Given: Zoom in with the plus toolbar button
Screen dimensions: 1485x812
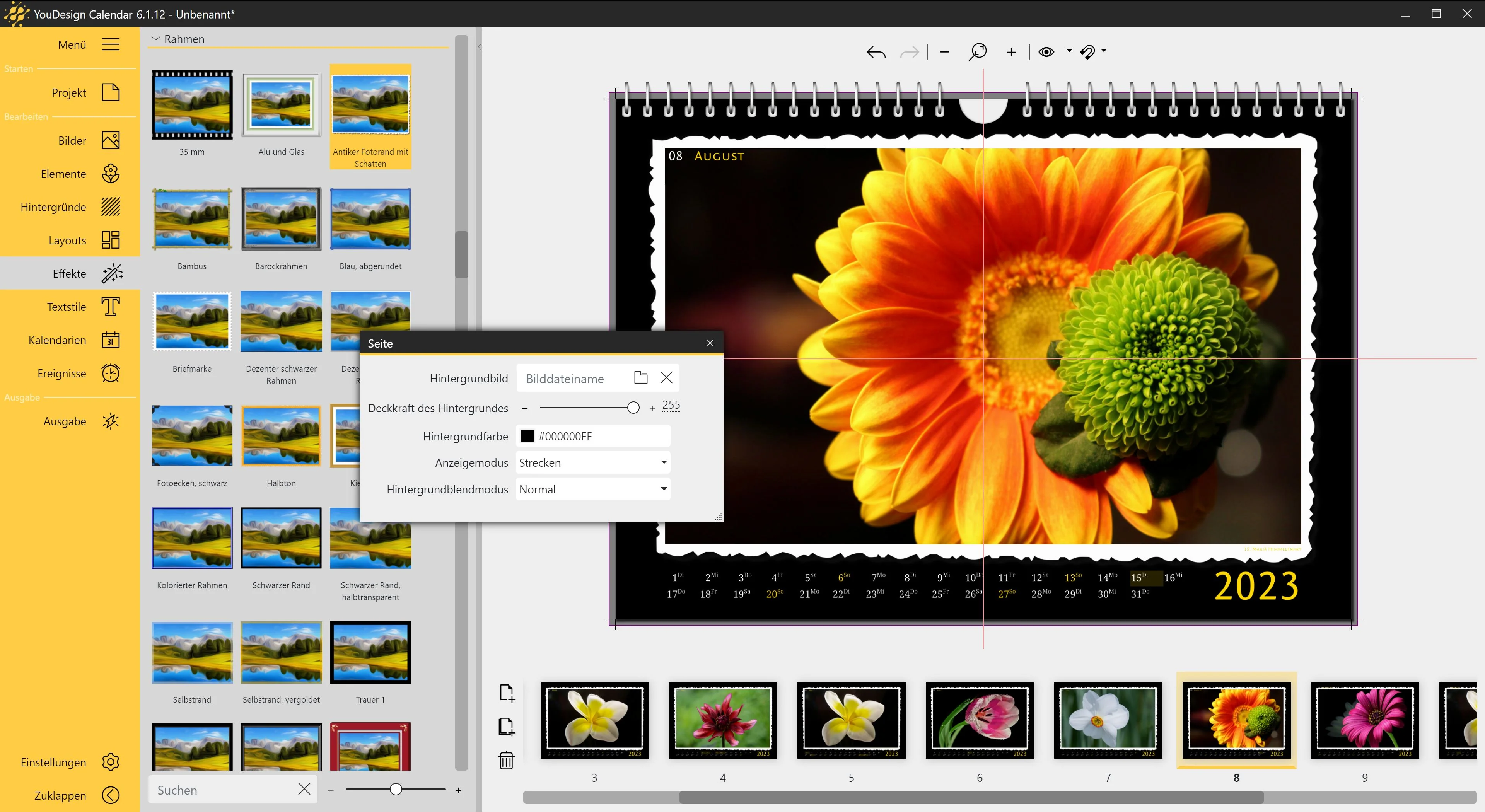Looking at the screenshot, I should tap(1011, 52).
